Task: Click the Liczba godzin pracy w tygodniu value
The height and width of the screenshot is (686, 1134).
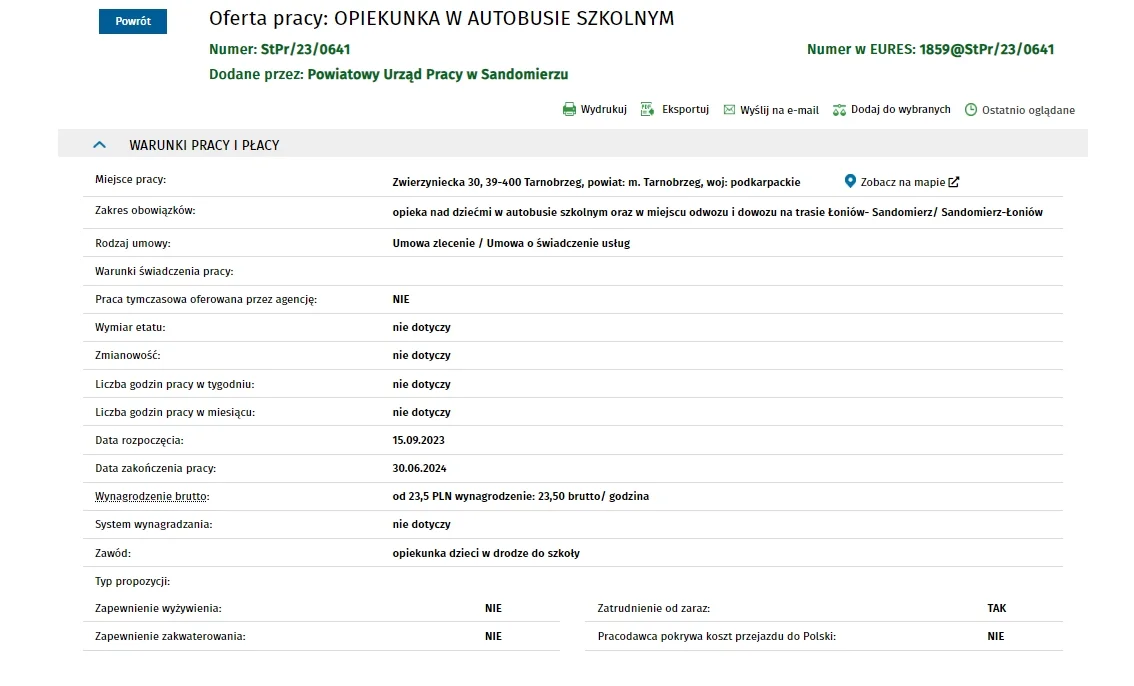Action: point(422,385)
